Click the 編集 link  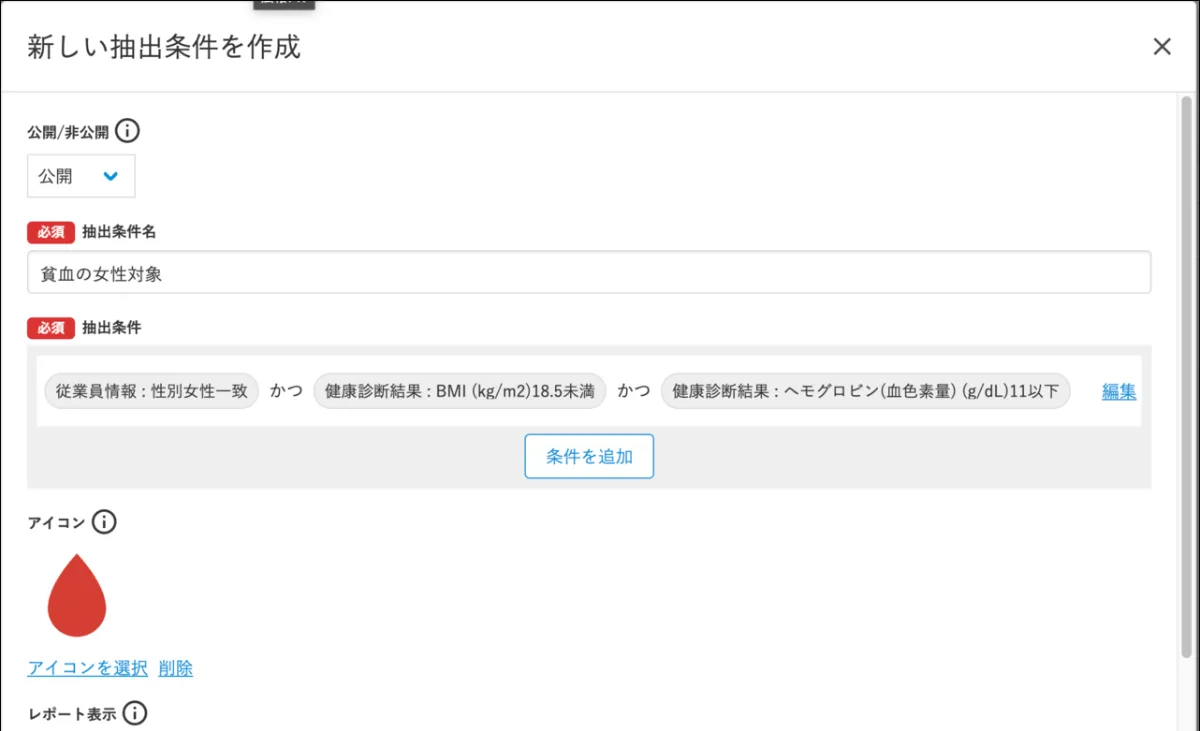pos(1119,392)
